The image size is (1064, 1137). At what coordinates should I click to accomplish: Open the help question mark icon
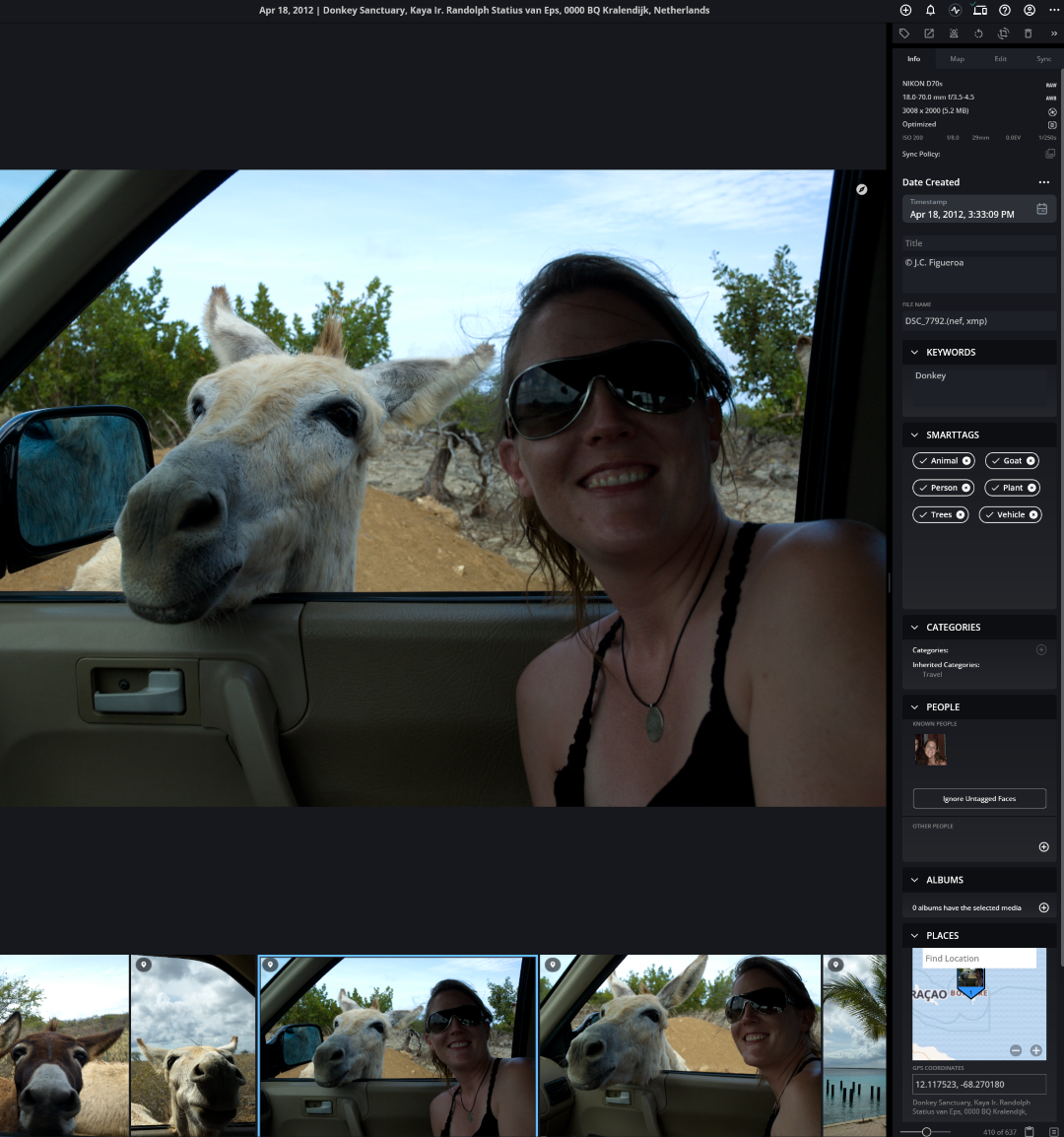coord(1005,10)
